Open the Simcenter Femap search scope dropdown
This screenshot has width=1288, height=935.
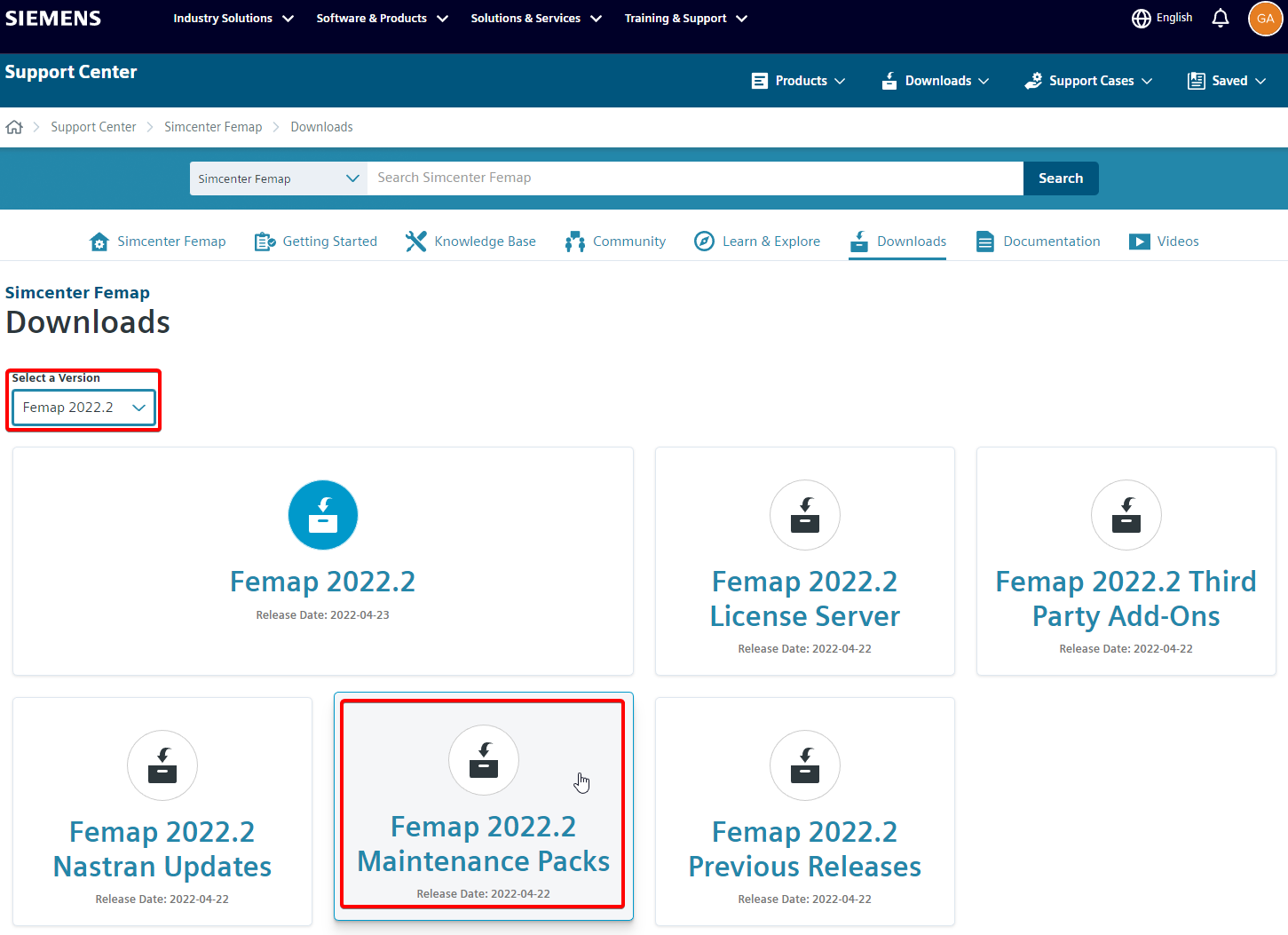point(279,178)
